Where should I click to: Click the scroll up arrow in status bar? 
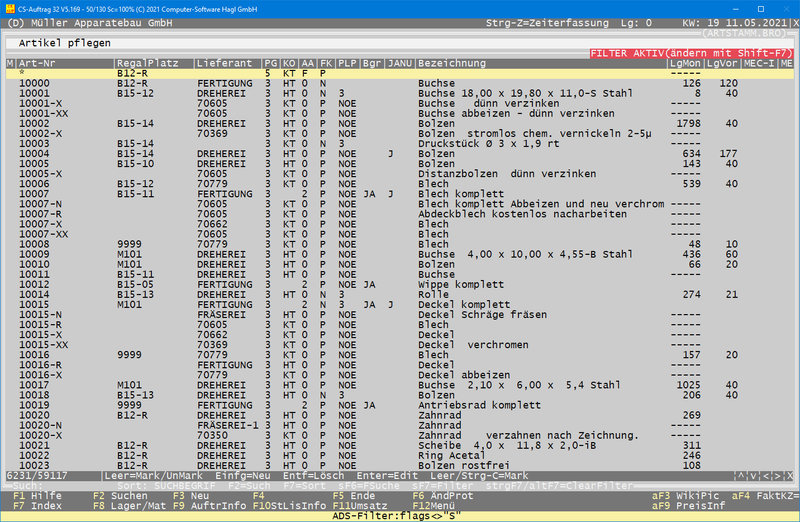(x=739, y=475)
